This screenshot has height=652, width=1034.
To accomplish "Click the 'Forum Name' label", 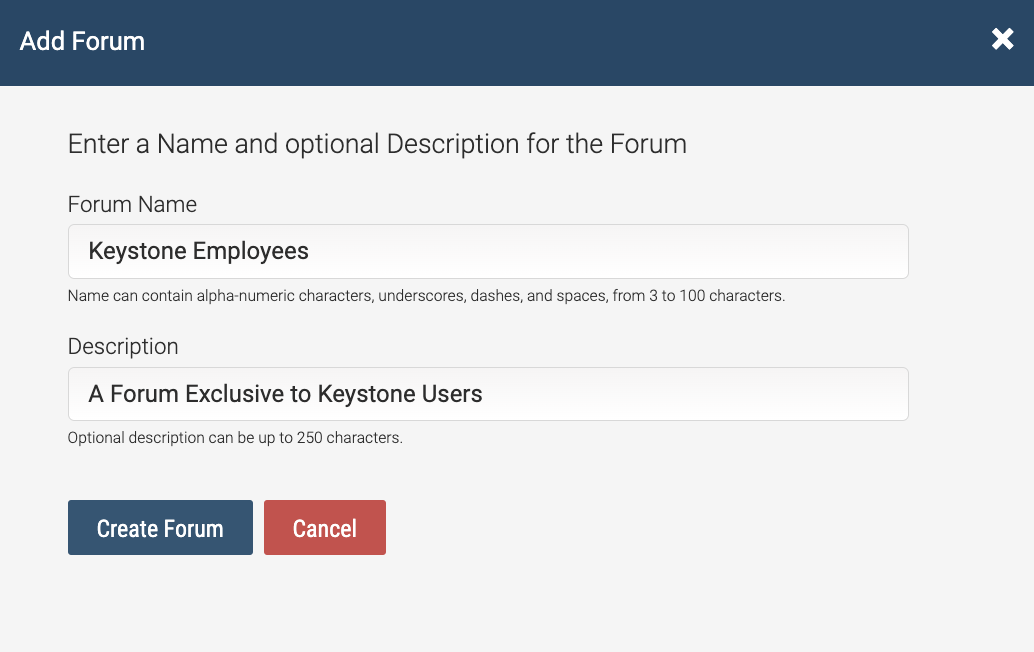I will click(133, 204).
